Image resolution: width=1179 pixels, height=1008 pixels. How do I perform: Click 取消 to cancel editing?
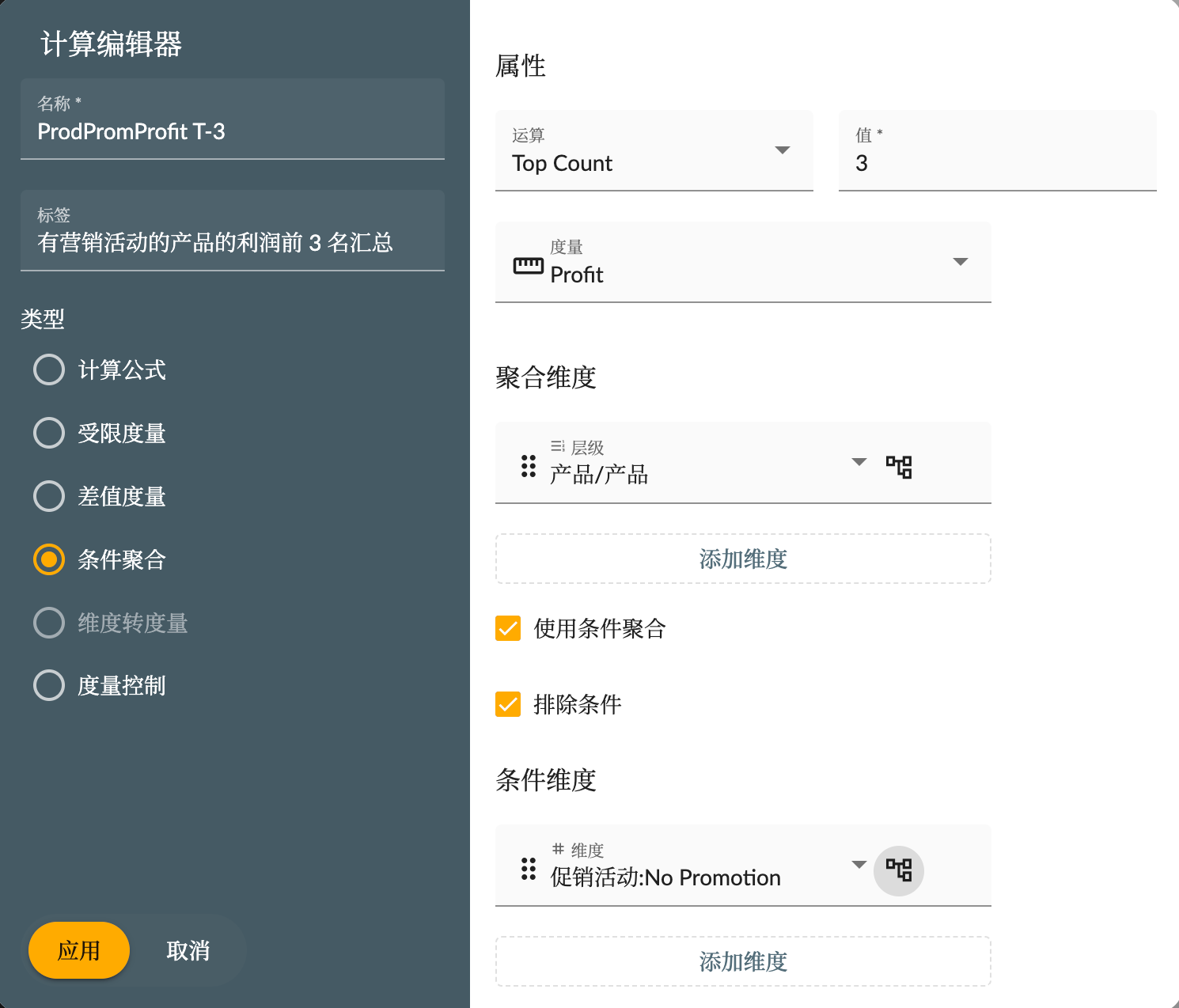pos(188,950)
